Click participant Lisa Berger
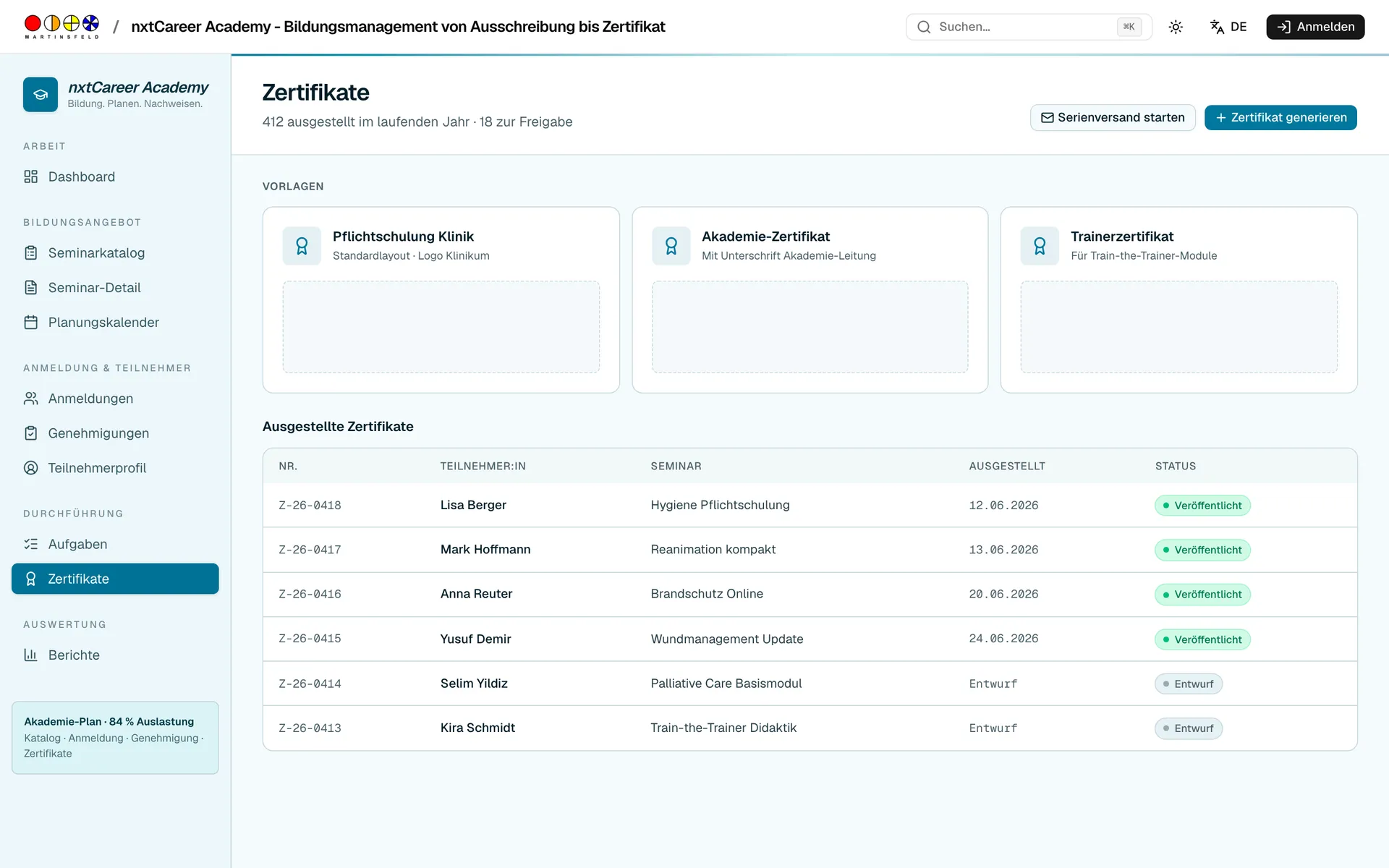 (x=473, y=505)
